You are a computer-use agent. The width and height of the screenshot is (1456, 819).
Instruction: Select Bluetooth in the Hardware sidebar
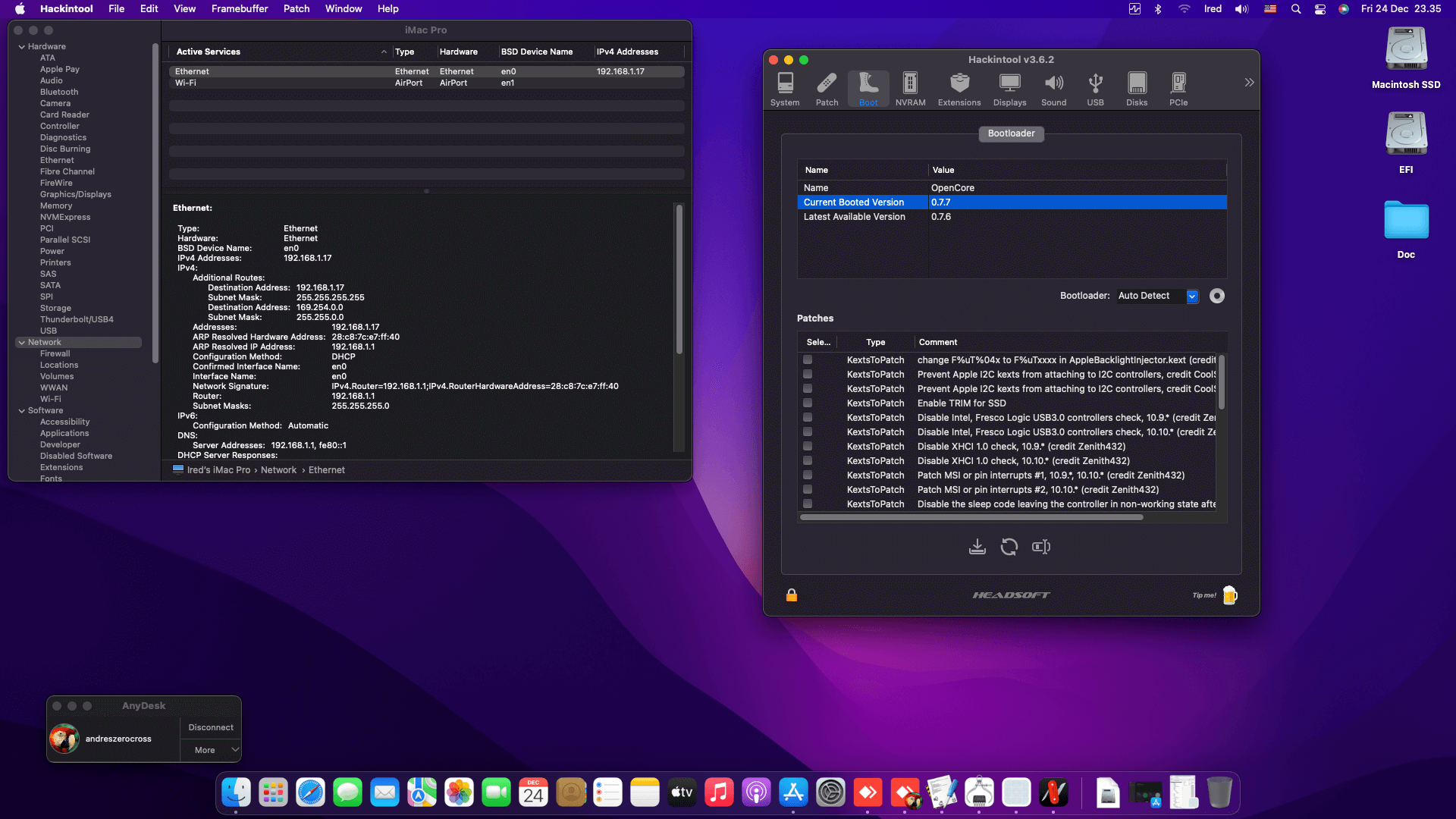click(59, 93)
